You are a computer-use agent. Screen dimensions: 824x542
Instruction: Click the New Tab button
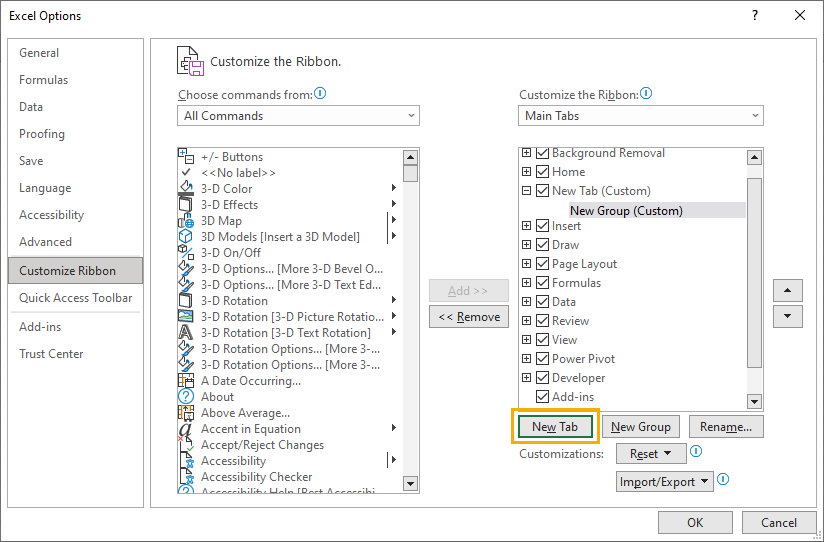tap(555, 427)
